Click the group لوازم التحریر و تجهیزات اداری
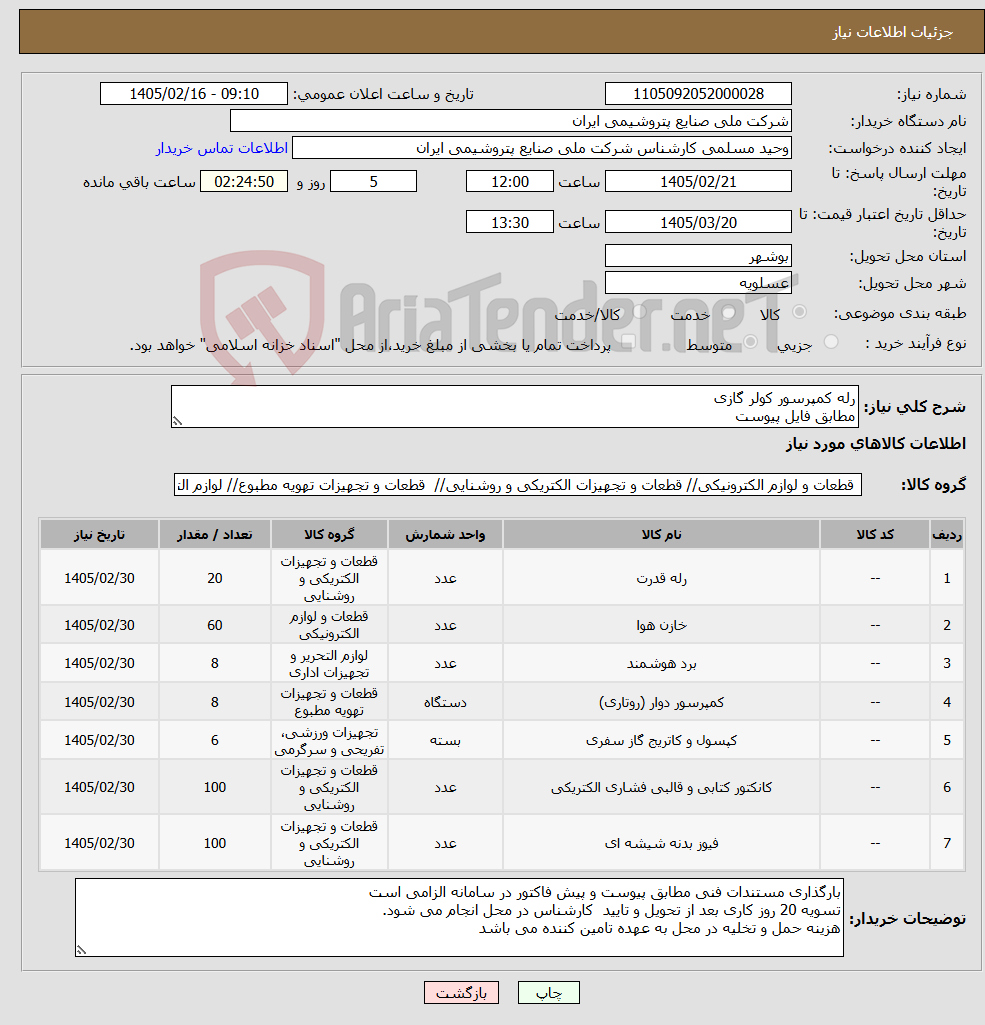Image resolution: width=985 pixels, height=1025 pixels. (x=329, y=664)
